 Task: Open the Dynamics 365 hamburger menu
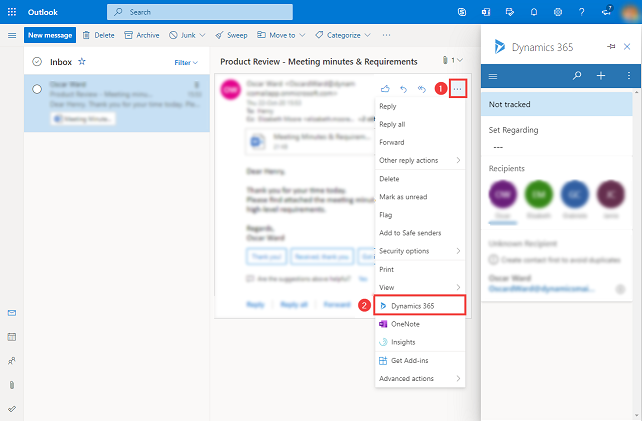click(x=493, y=76)
